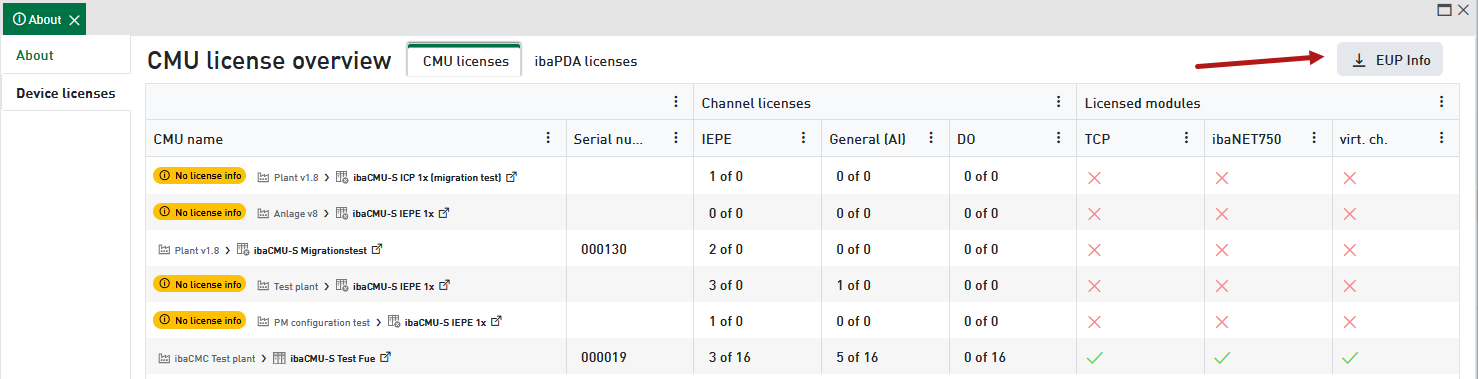This screenshot has width=1478, height=379.
Task: Click General (AI) value 1 of 0
Action: (853, 285)
